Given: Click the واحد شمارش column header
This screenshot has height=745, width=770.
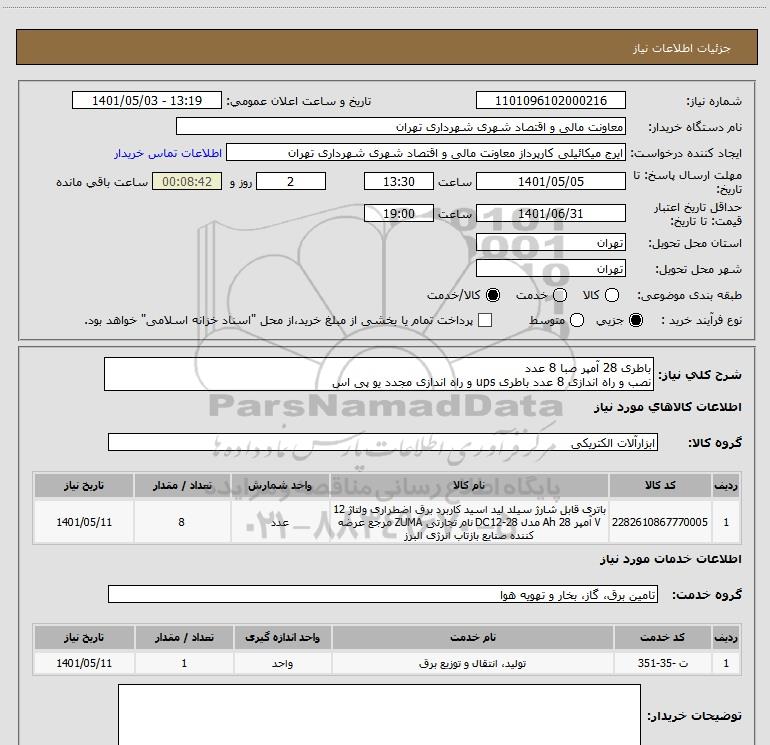Looking at the screenshot, I should 280,485.
